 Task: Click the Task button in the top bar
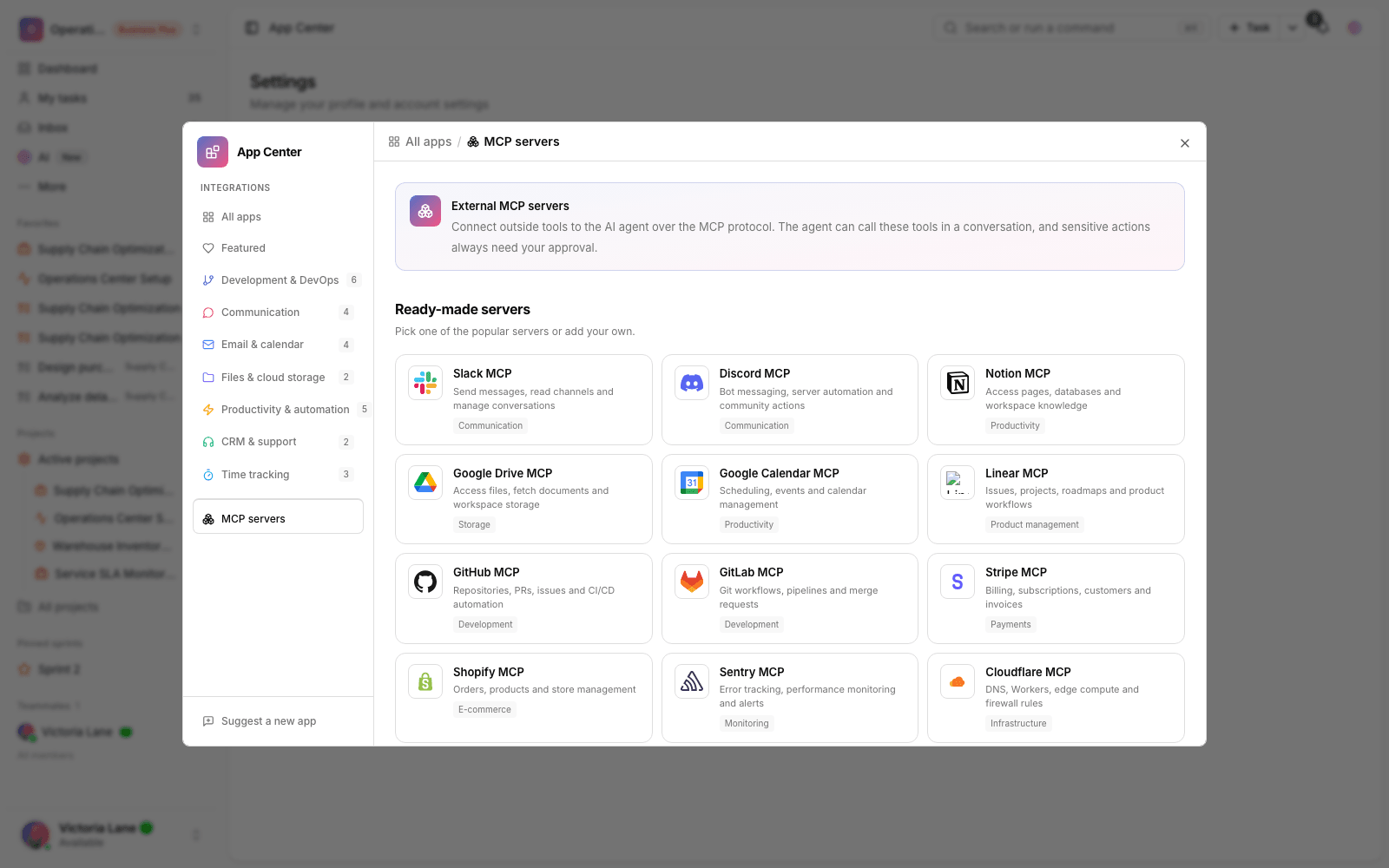[x=1250, y=28]
